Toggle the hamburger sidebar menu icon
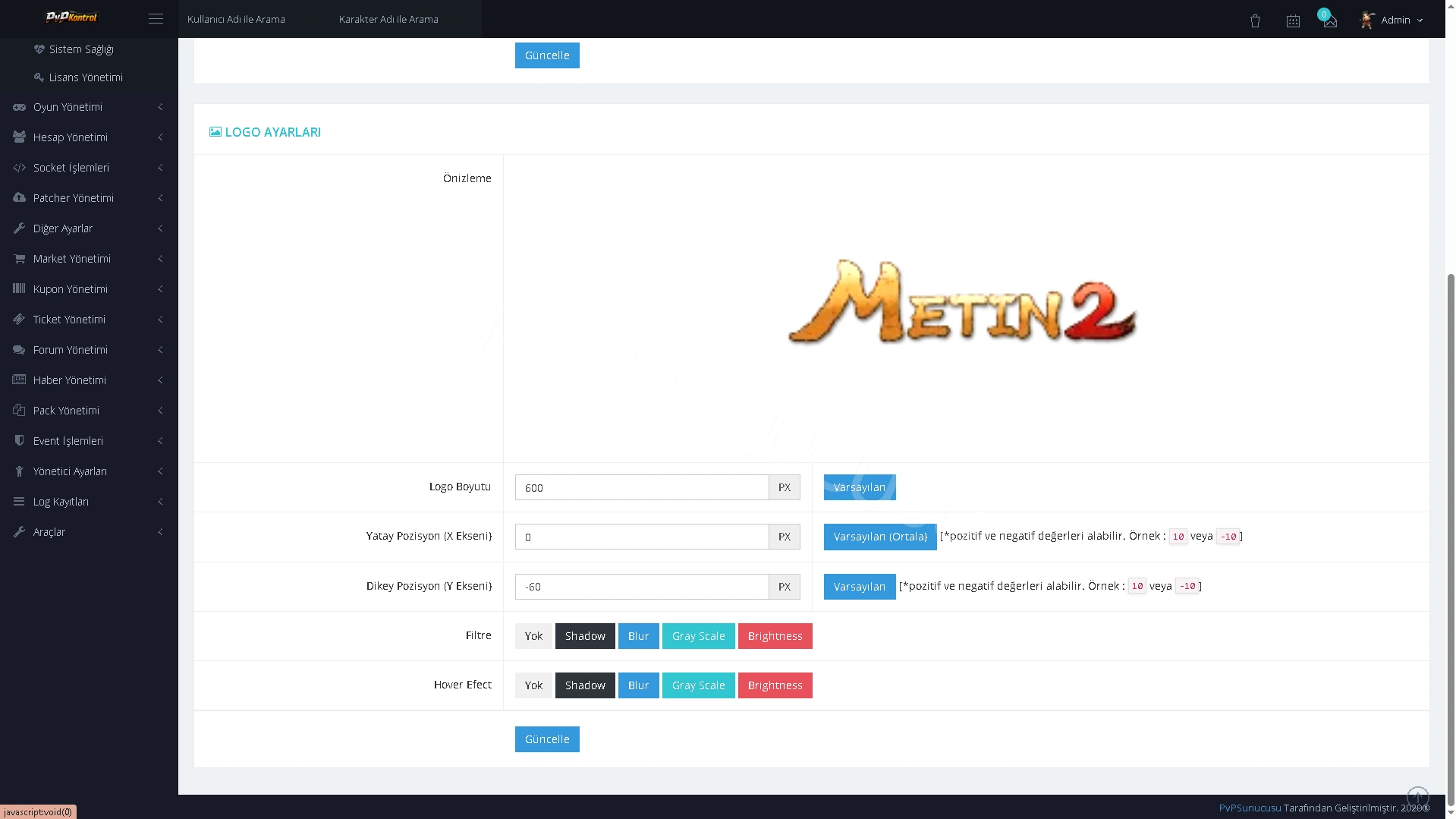The width and height of the screenshot is (1456, 819). (156, 19)
